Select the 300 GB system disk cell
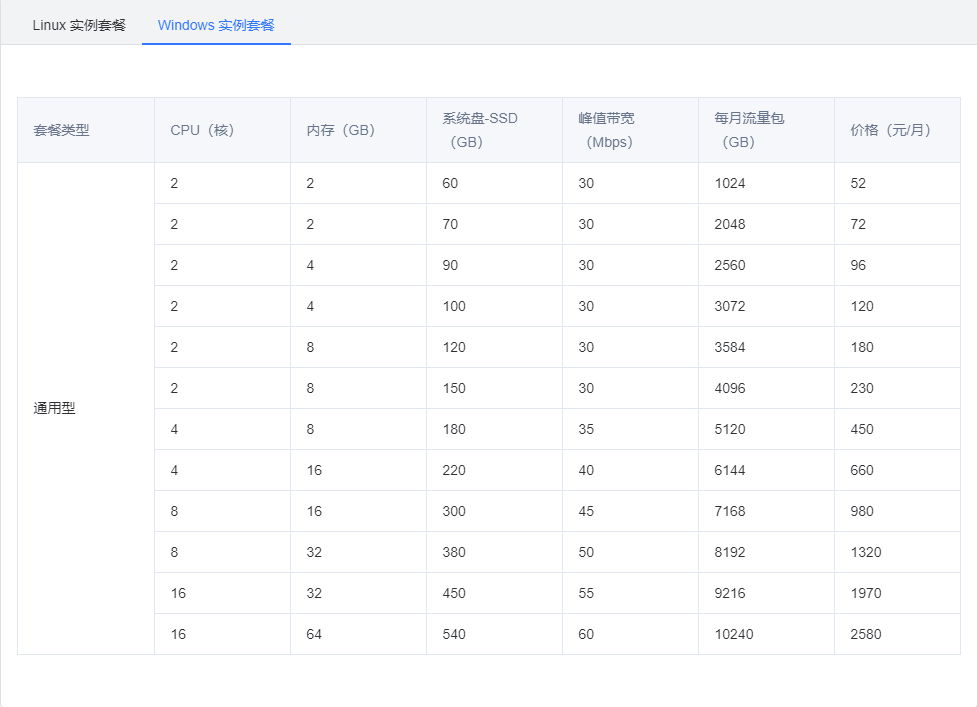The height and width of the screenshot is (707, 977). pyautogui.click(x=454, y=511)
